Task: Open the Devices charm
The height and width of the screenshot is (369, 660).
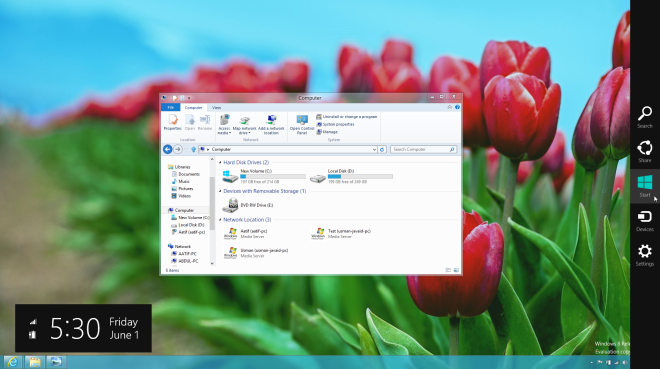Action: (645, 221)
